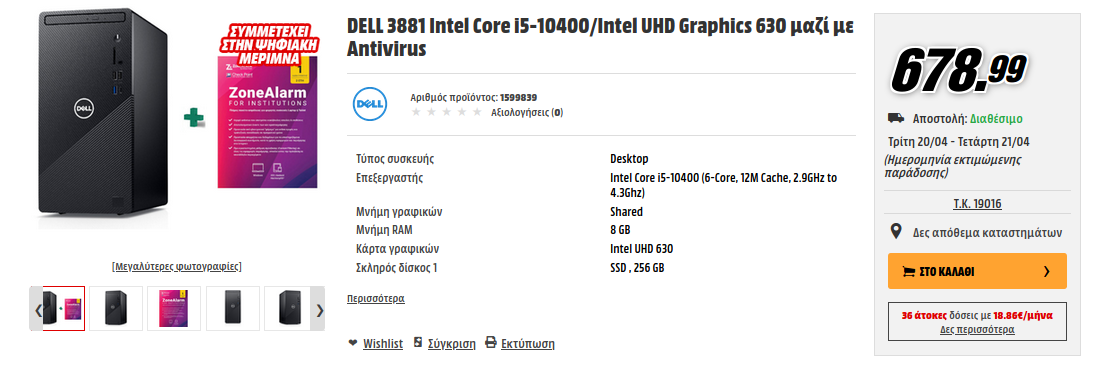This screenshot has height=370, width=1102.
Task: Select the second Dell tower thumbnail
Action: pos(232,308)
